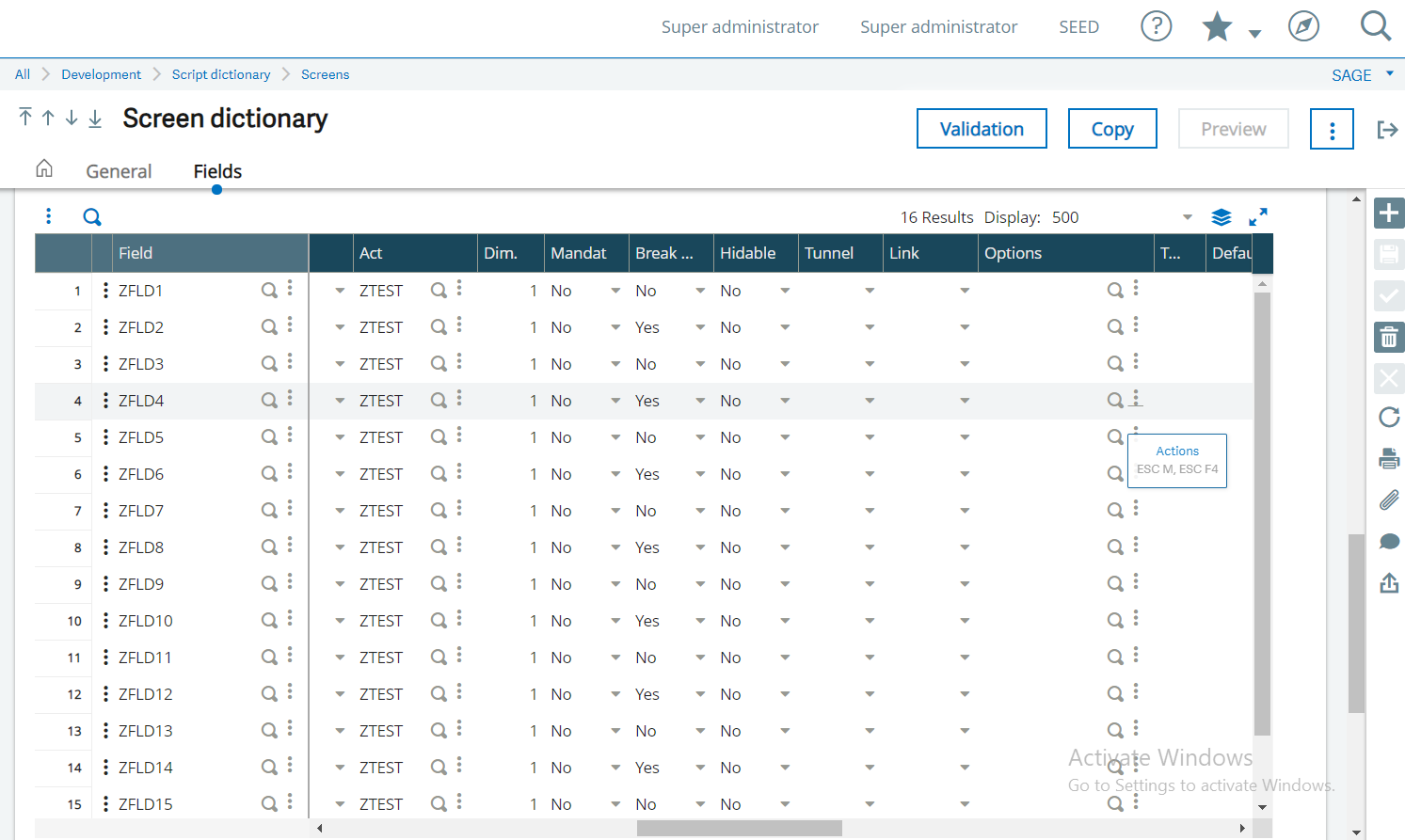Expand the grid to full screen
This screenshot has height=840, width=1405.
point(1258,217)
